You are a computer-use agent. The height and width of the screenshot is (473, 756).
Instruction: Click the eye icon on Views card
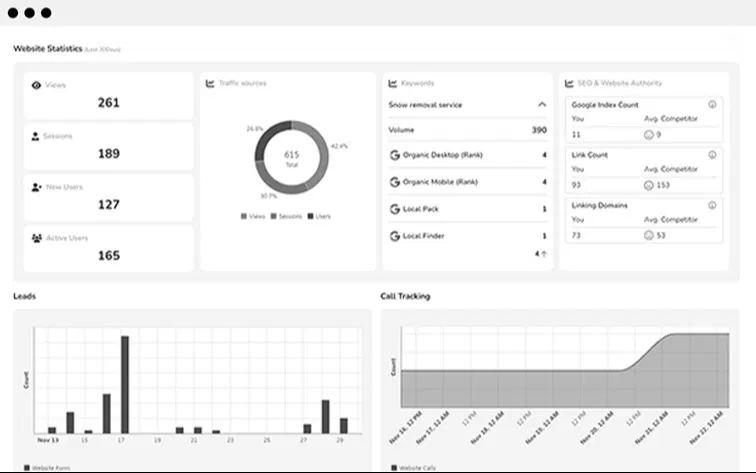pos(36,86)
